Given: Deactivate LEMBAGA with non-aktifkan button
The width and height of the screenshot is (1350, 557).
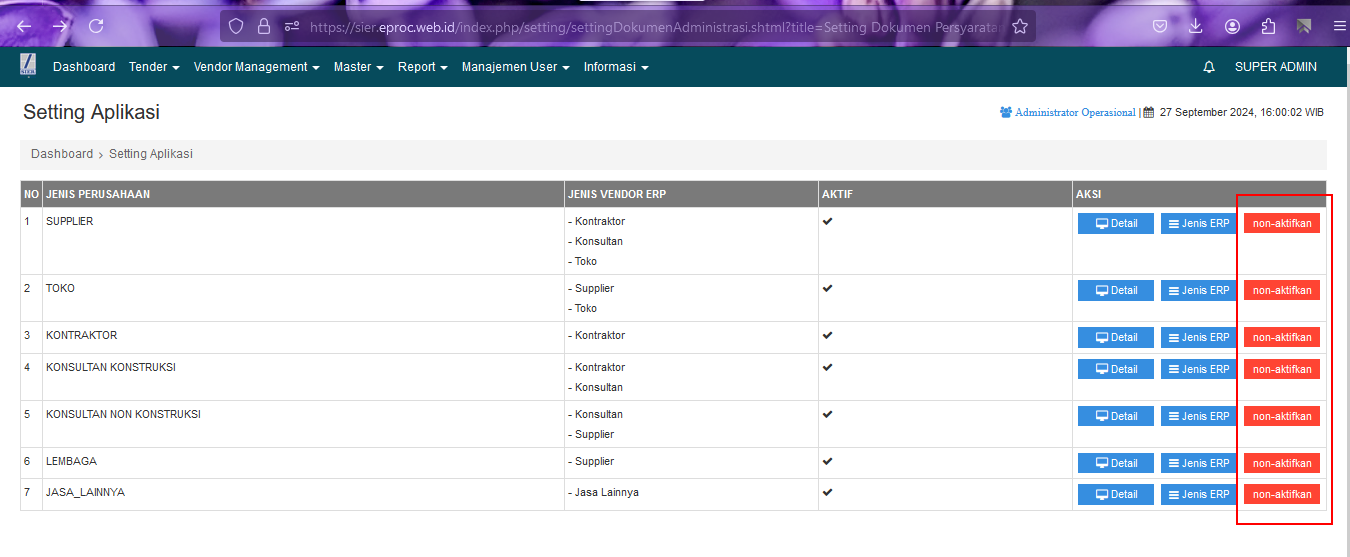Looking at the screenshot, I should tap(1281, 463).
